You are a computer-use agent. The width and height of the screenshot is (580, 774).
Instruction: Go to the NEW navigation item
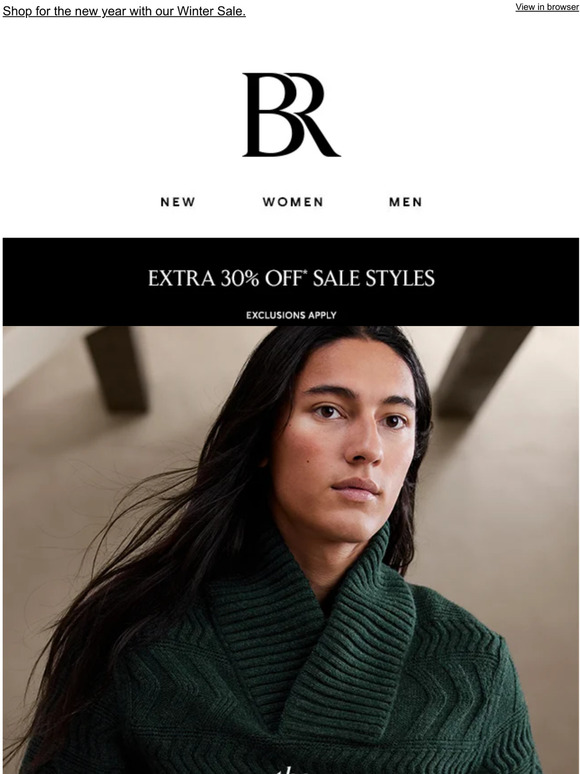click(x=178, y=202)
